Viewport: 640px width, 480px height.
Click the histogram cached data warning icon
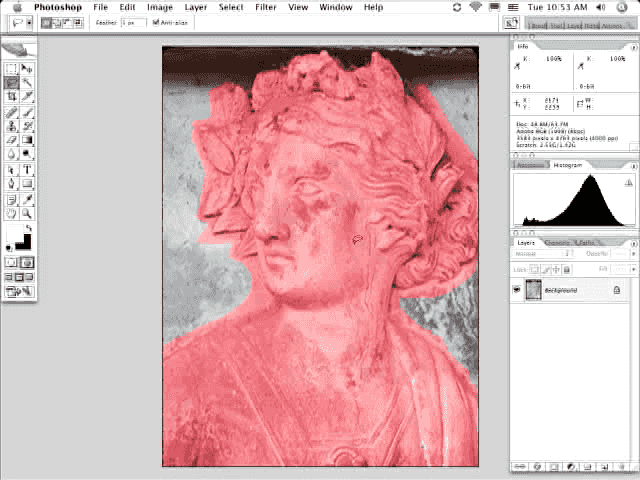tap(628, 183)
